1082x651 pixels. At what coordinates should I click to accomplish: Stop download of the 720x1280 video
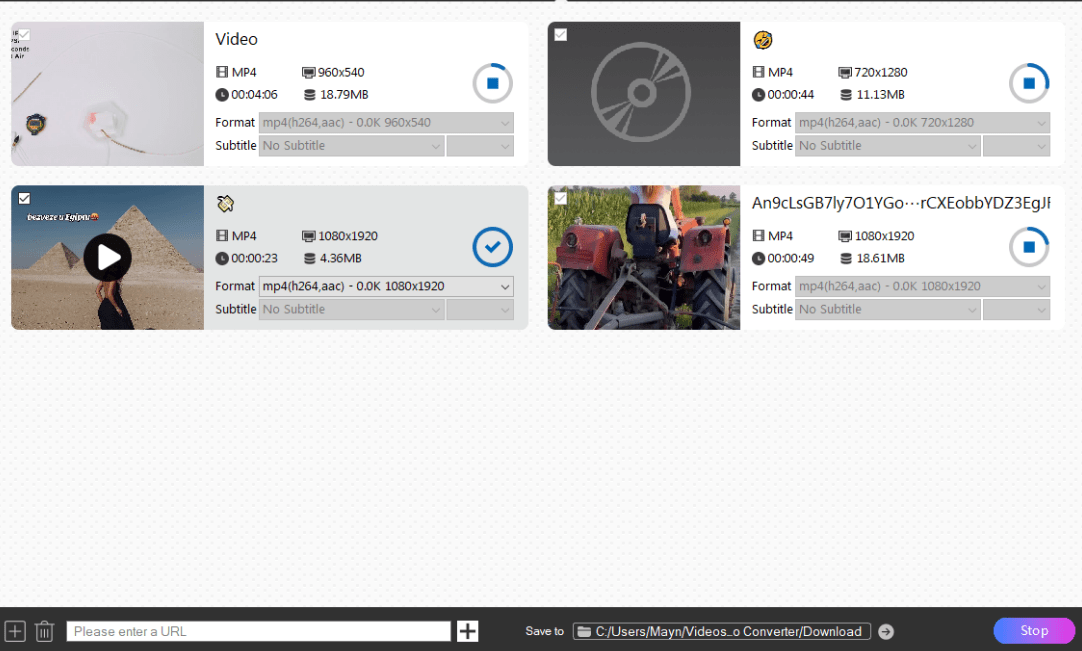1028,84
